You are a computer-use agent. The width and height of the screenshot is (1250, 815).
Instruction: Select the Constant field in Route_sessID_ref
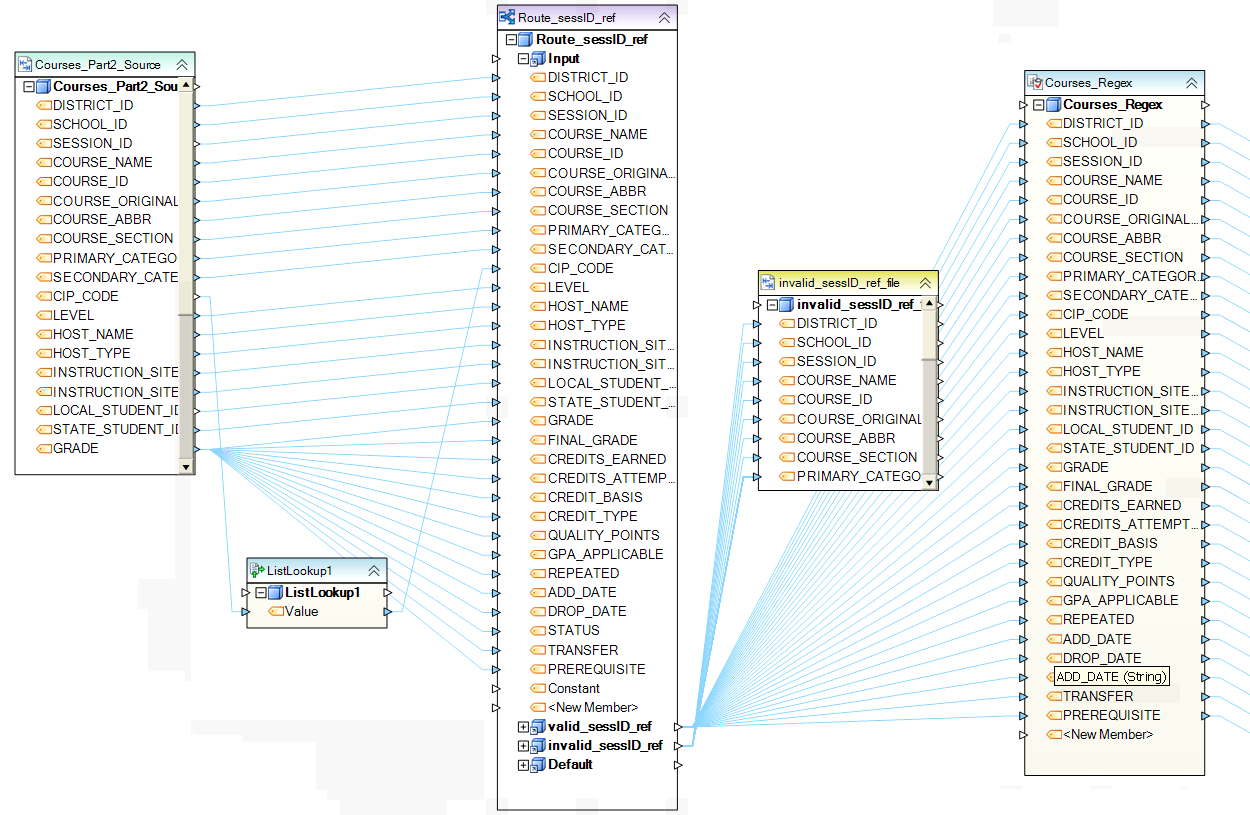click(x=573, y=689)
